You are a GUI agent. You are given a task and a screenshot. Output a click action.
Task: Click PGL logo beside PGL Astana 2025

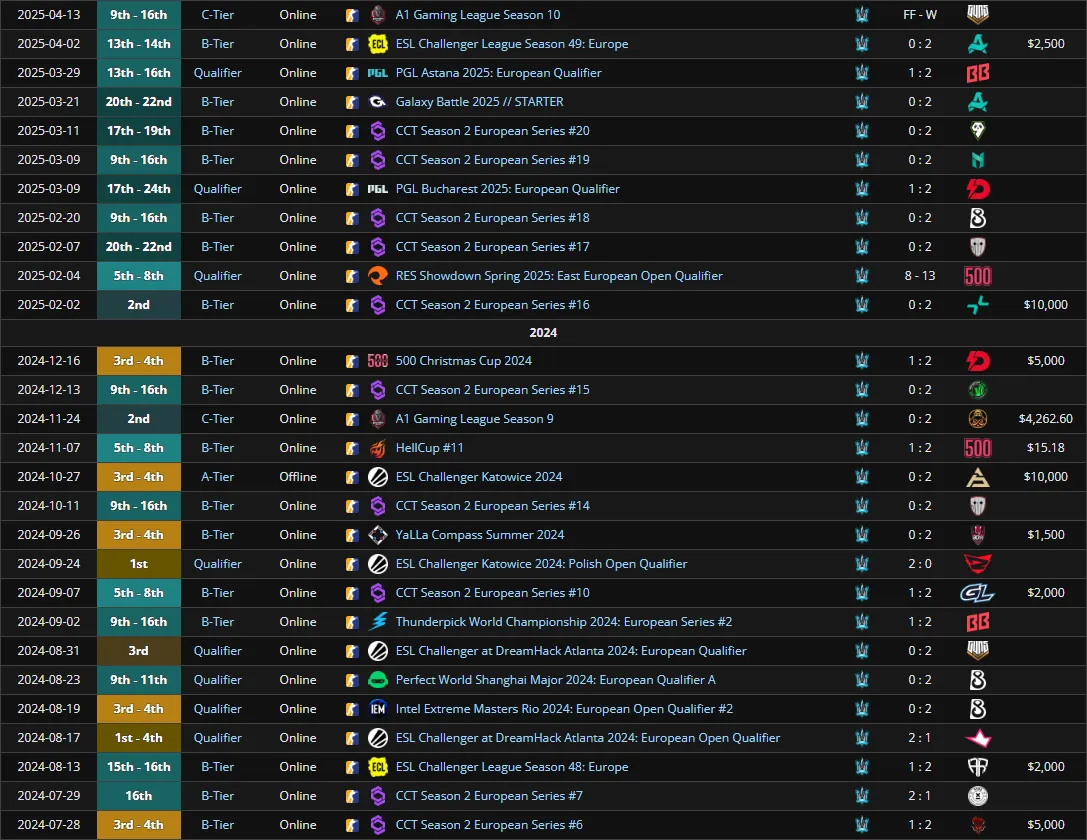pos(378,73)
